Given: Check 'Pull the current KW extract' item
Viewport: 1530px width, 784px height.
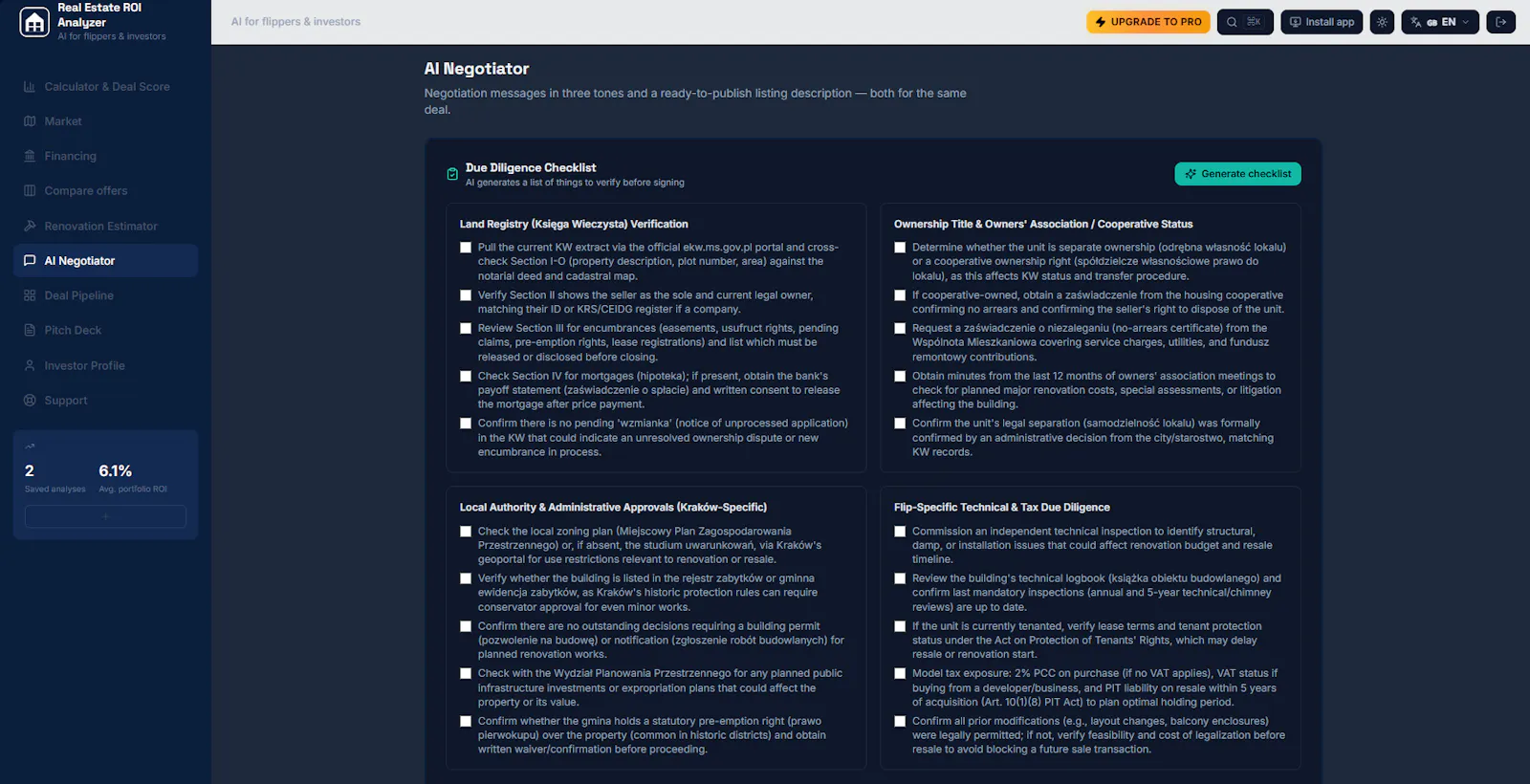Looking at the screenshot, I should [466, 248].
